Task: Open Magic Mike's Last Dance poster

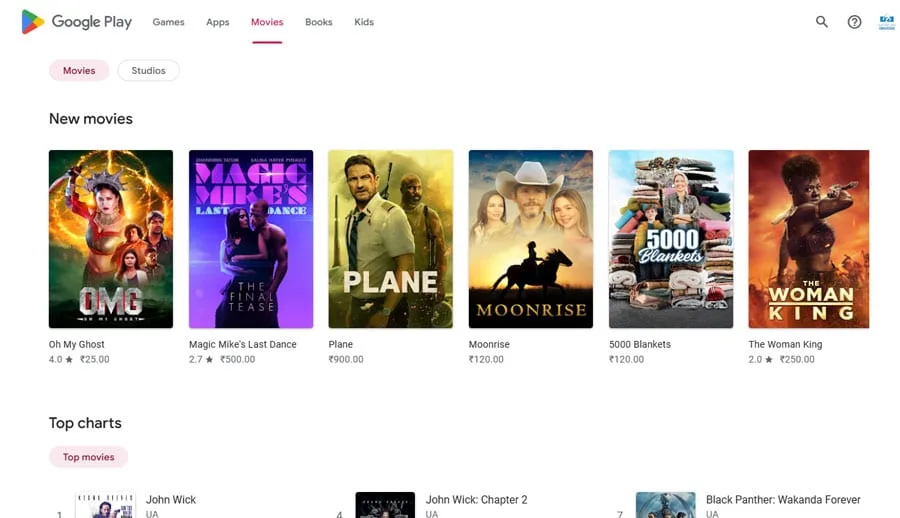Action: pyautogui.click(x=251, y=239)
